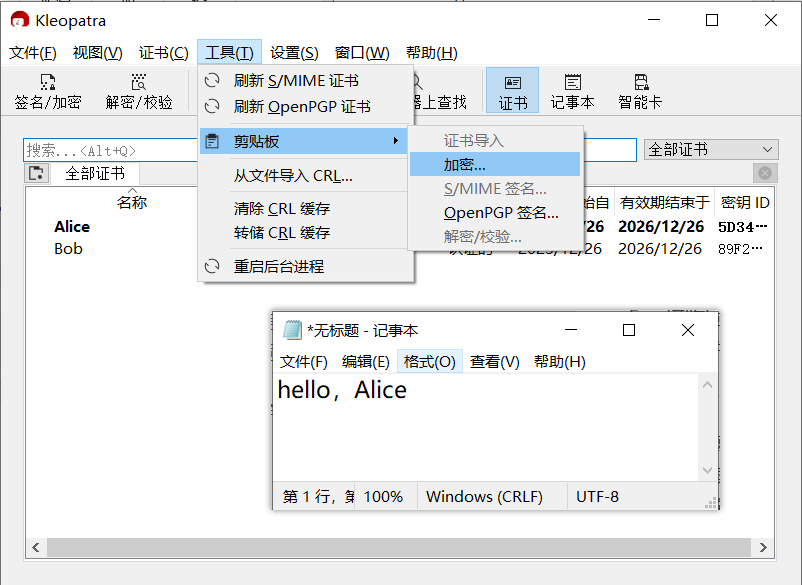Select the Alice certificate row
This screenshot has width=802, height=585.
click(72, 227)
